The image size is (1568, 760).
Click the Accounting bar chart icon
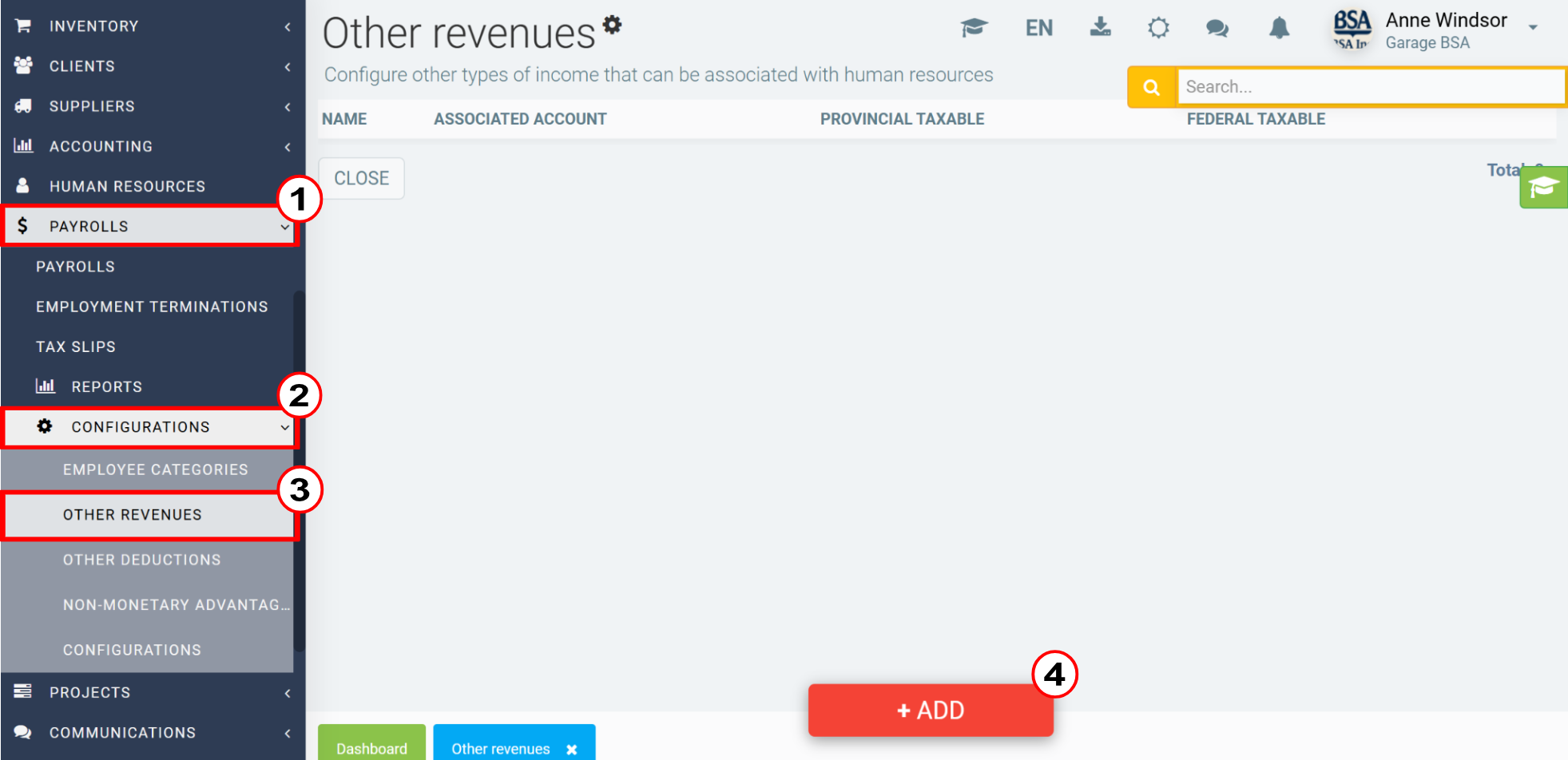[x=23, y=145]
